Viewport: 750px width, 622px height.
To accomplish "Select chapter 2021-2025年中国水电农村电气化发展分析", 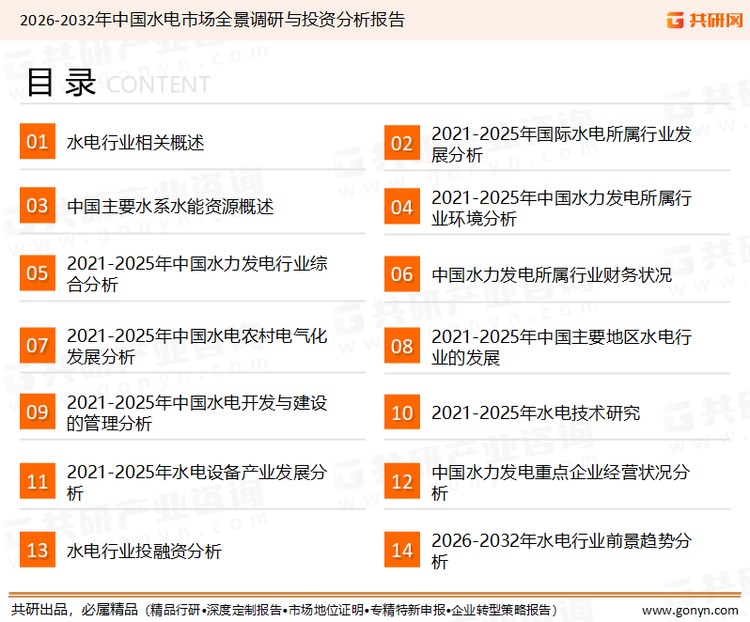I will coord(197,346).
